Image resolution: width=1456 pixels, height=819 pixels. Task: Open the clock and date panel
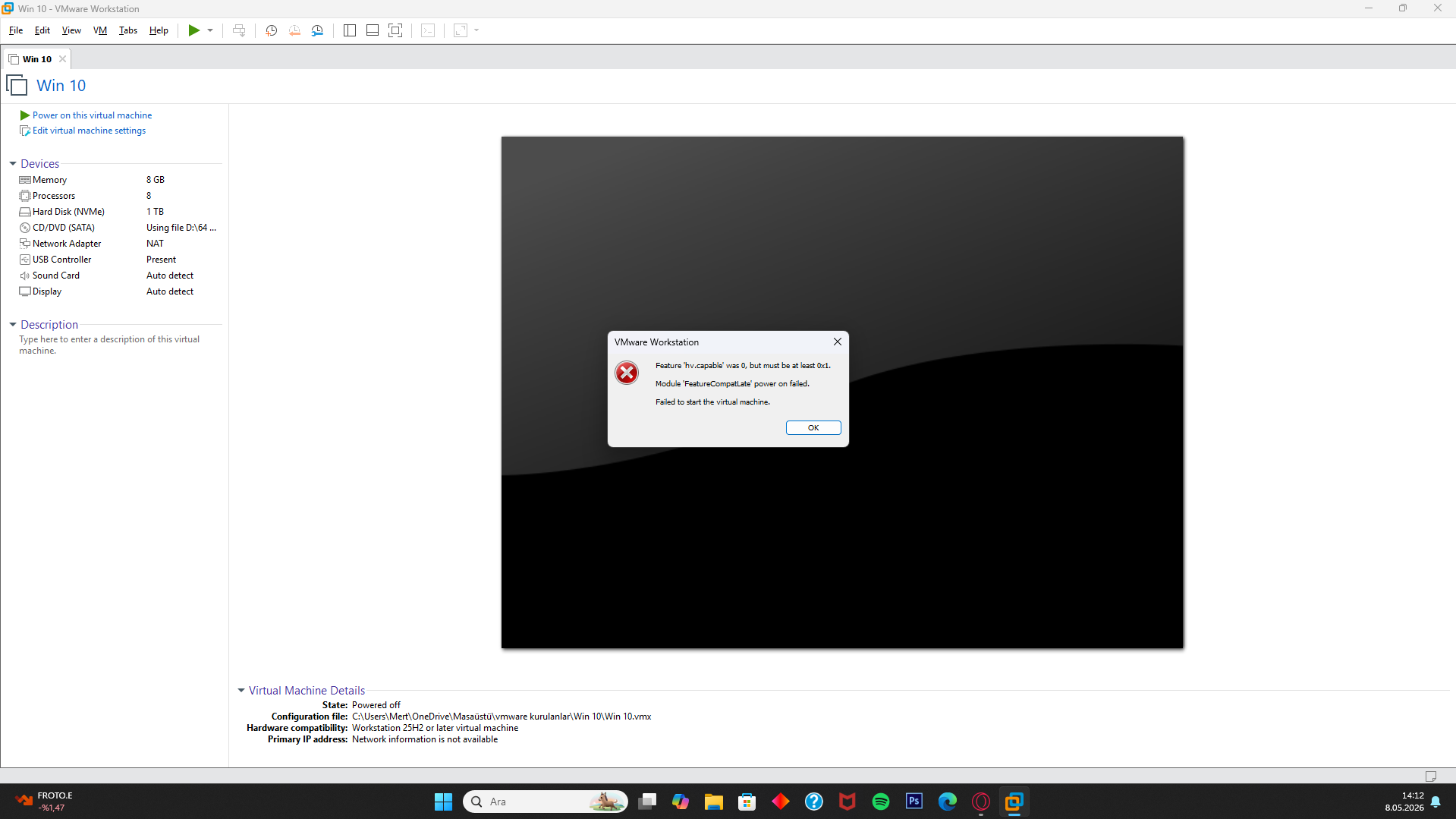click(1404, 802)
